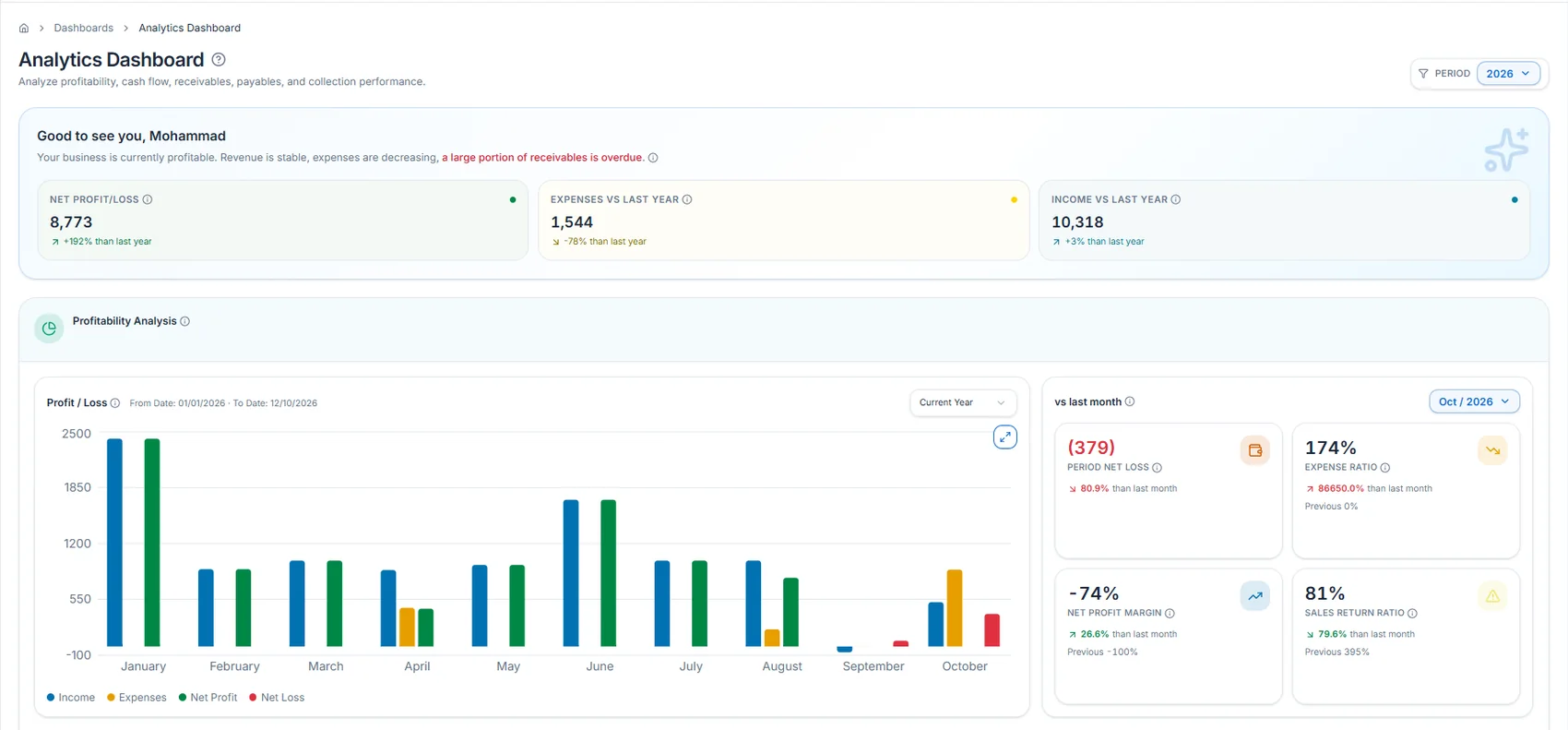Image resolution: width=1568 pixels, height=730 pixels.
Task: Open the Expenses vs Last Year 1,544 card
Action: tap(783, 220)
